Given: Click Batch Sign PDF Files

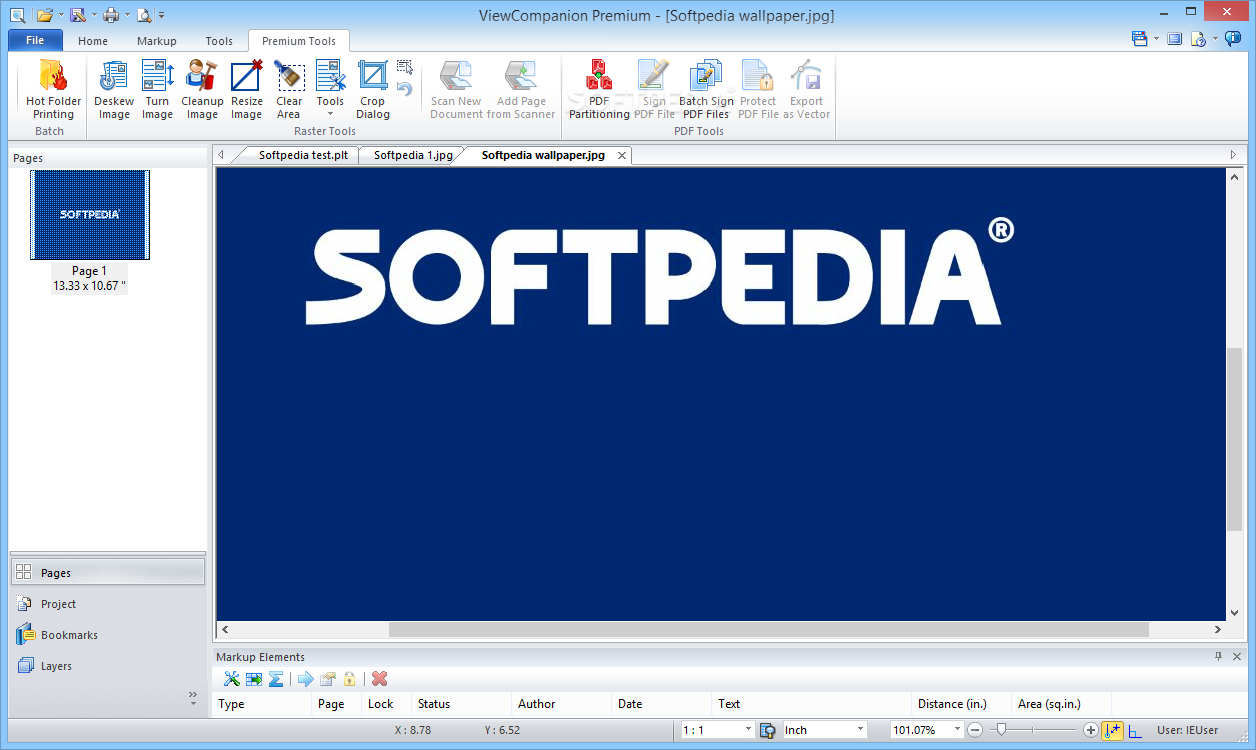Looking at the screenshot, I should tap(706, 89).
